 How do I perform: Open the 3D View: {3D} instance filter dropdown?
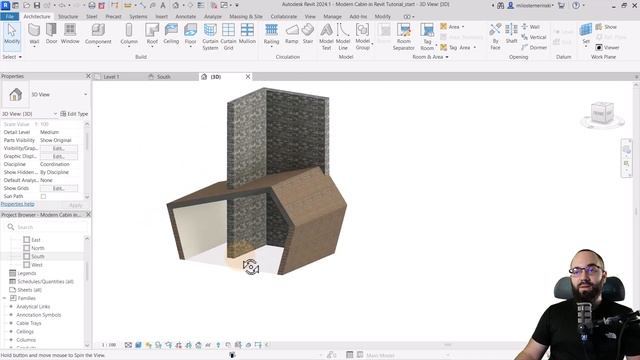pos(55,114)
